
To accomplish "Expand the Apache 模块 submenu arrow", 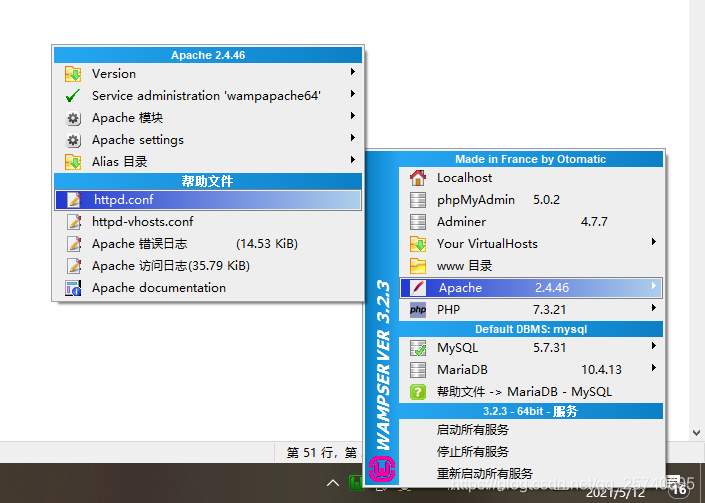I will pyautogui.click(x=353, y=116).
